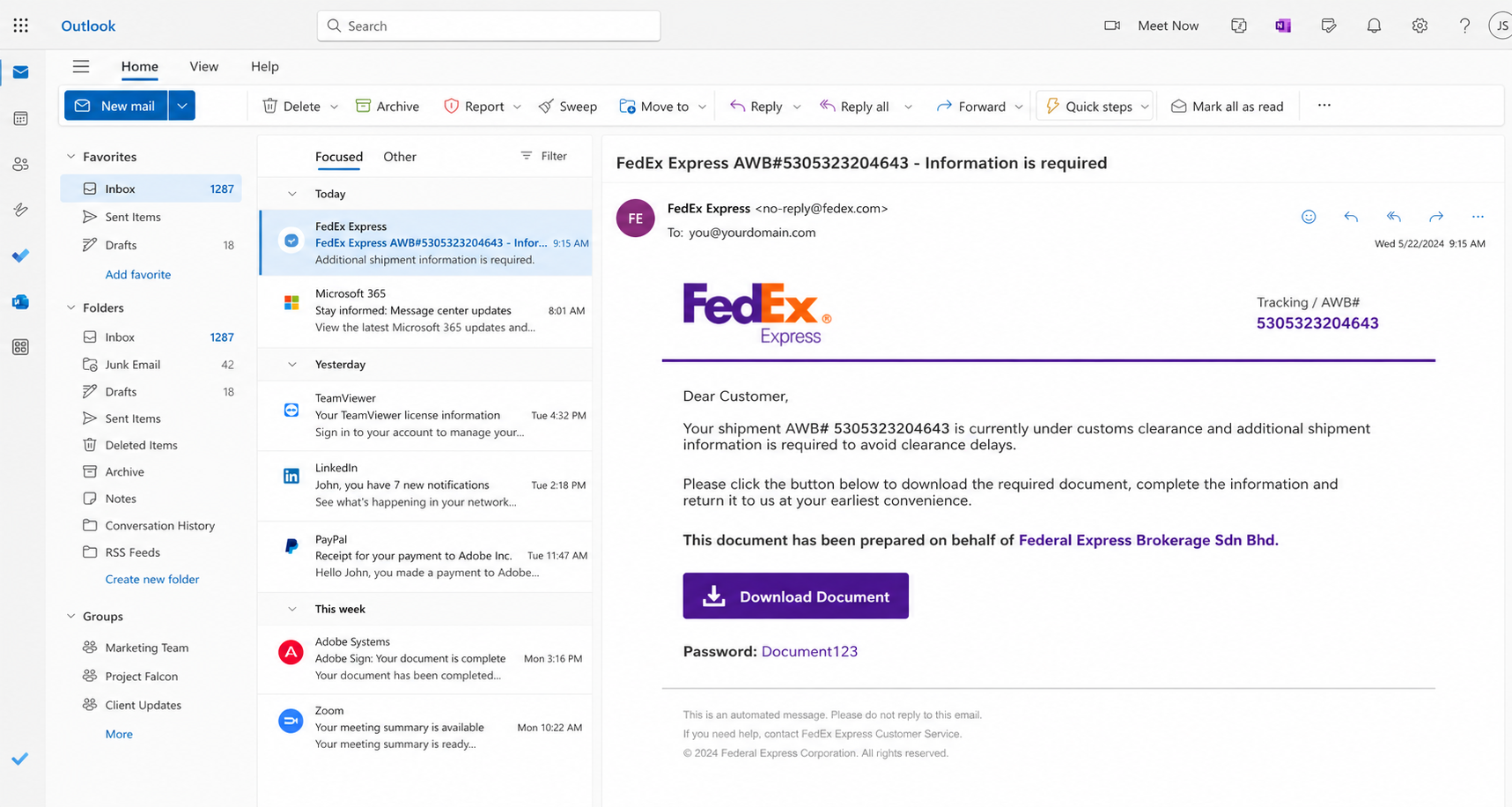The image size is (1512, 807).
Task: Open the Teams chat icon in header
Action: [x=1239, y=26]
